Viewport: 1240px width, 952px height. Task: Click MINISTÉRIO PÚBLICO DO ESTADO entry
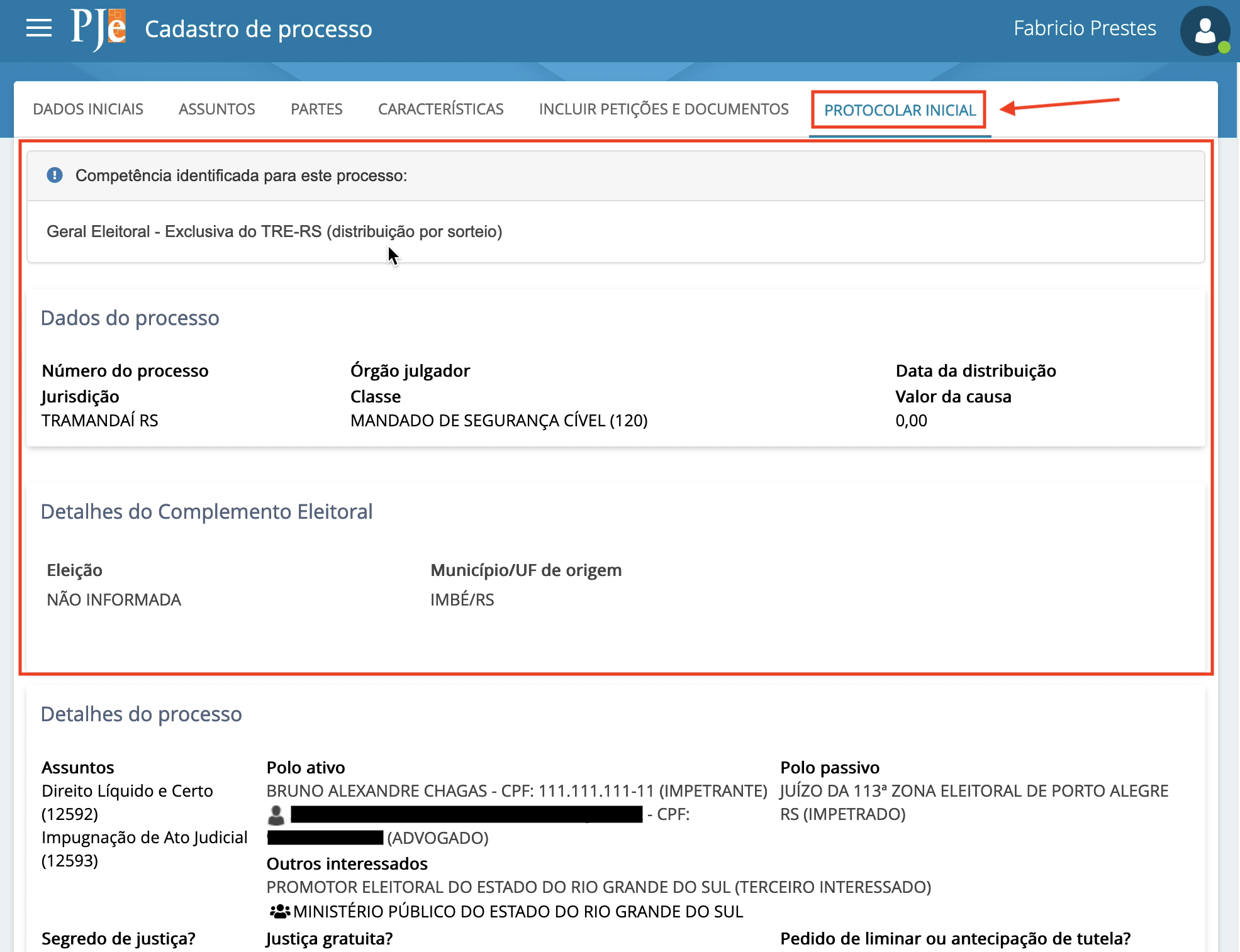(x=518, y=912)
